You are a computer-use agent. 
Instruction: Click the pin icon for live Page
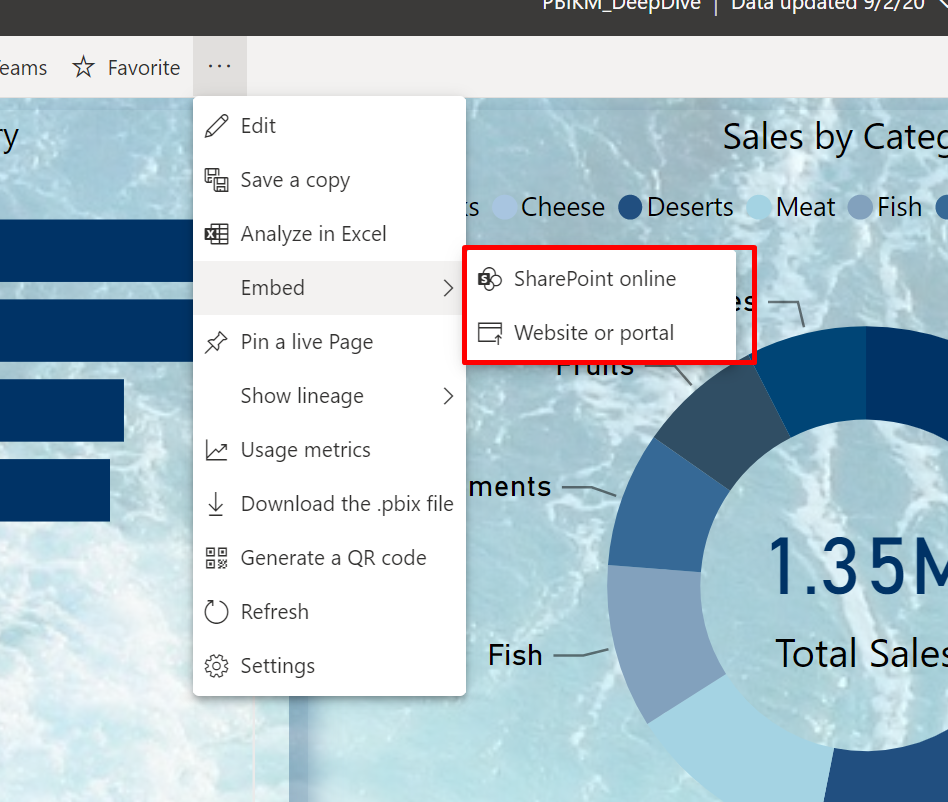[216, 342]
